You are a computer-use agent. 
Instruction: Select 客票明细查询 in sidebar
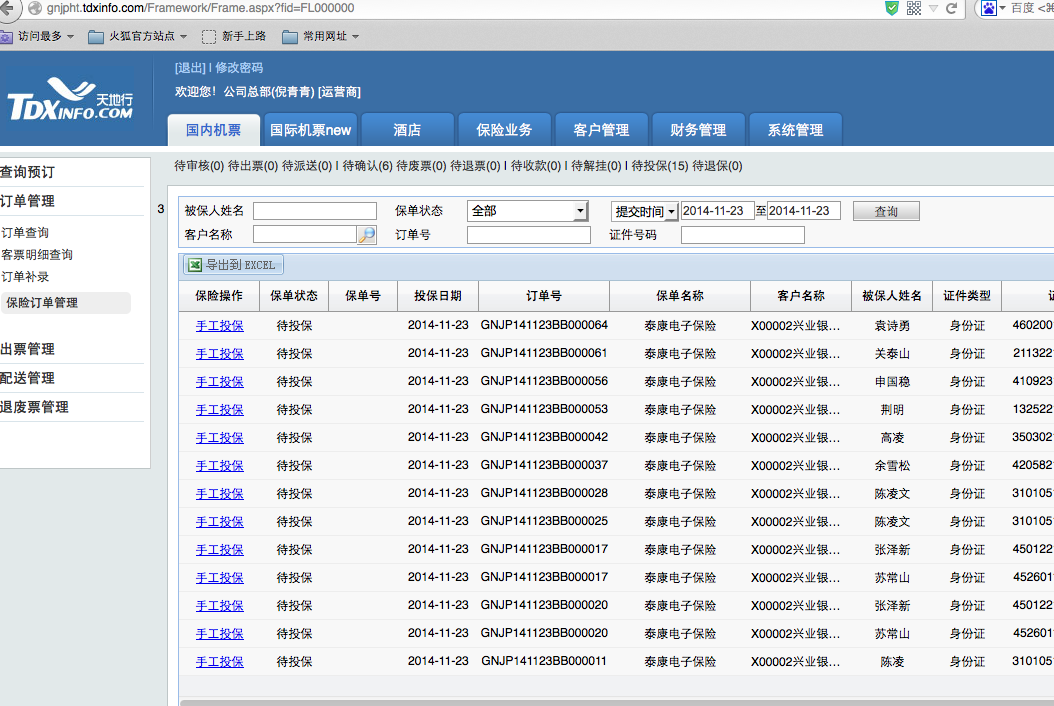(x=37, y=255)
